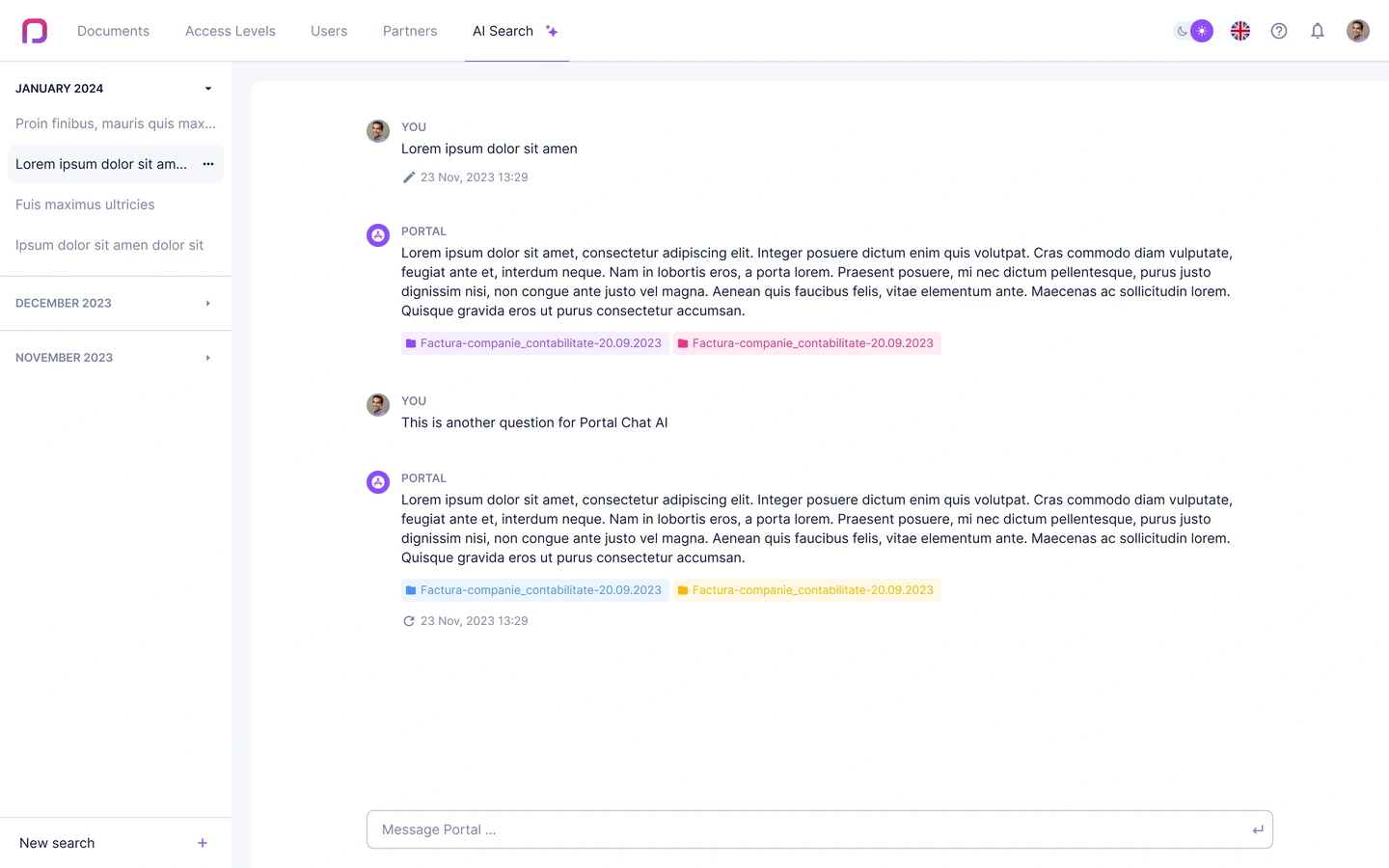Open the yellow Factura-companie document tag
Image resolution: width=1389 pixels, height=868 pixels.
tap(807, 590)
